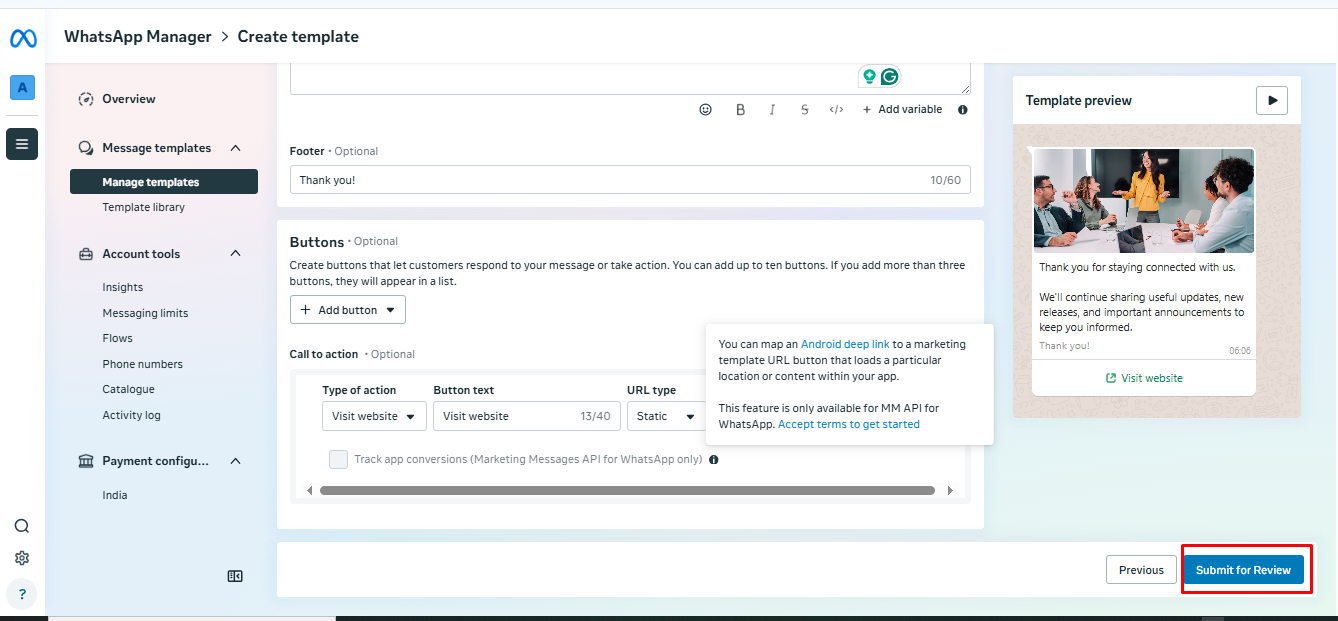Collapse the Payment configuration section
This screenshot has width=1338, height=621.
[x=236, y=461]
